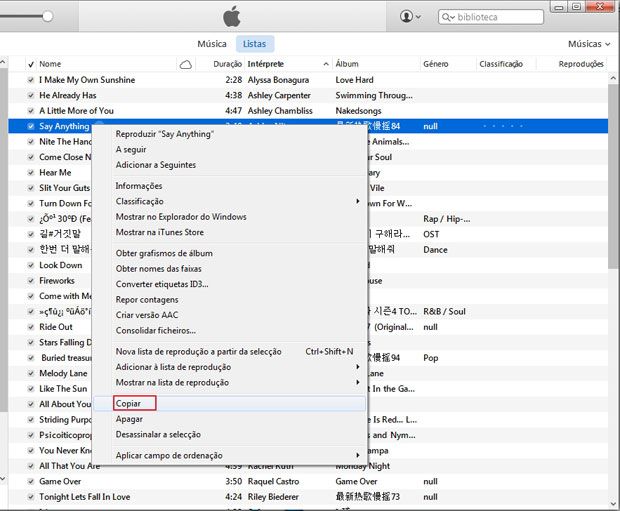Screen dimensions: 620x511
Task: Select Desassinalar a selecção
Action: (x=158, y=434)
